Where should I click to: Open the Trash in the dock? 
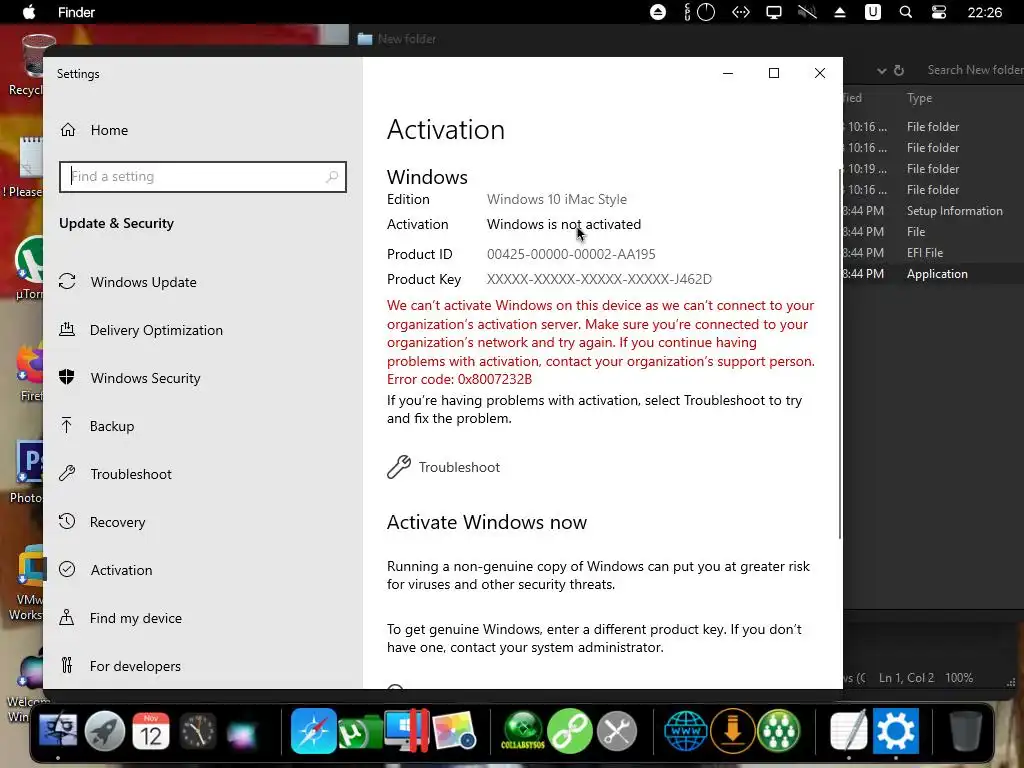click(965, 730)
